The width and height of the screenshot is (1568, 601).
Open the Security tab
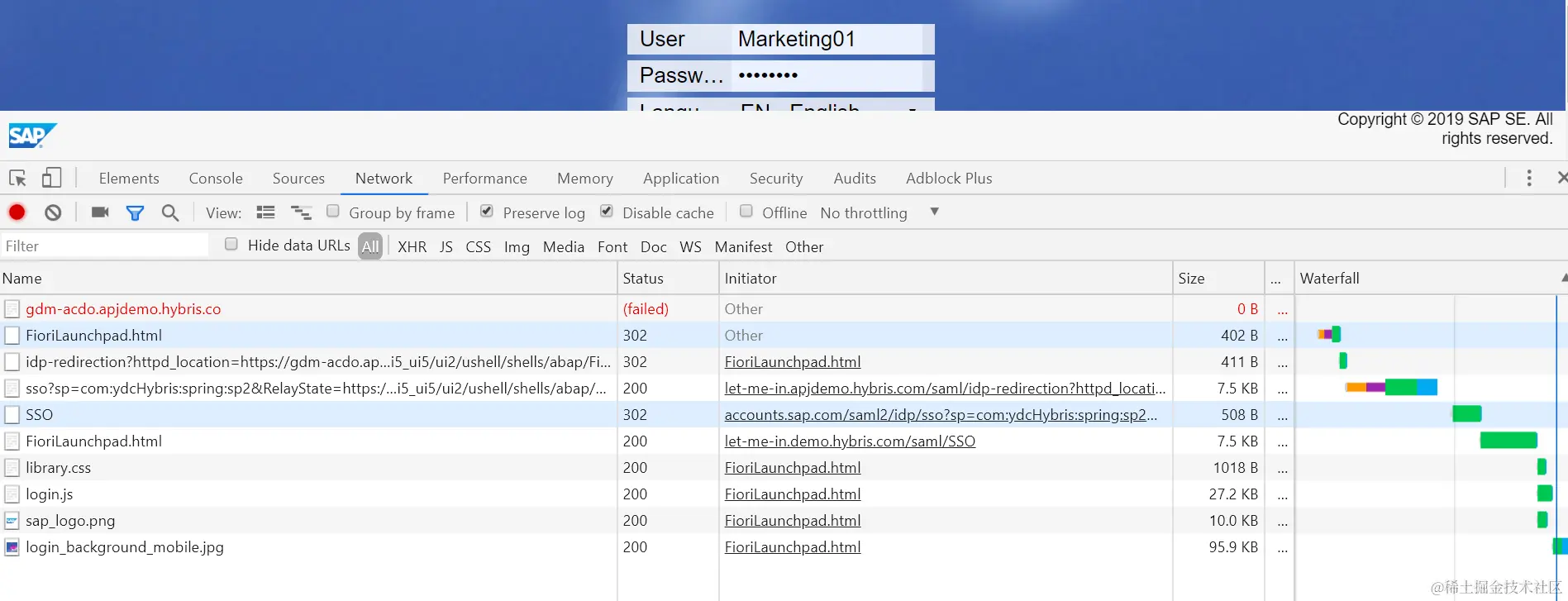pos(776,178)
